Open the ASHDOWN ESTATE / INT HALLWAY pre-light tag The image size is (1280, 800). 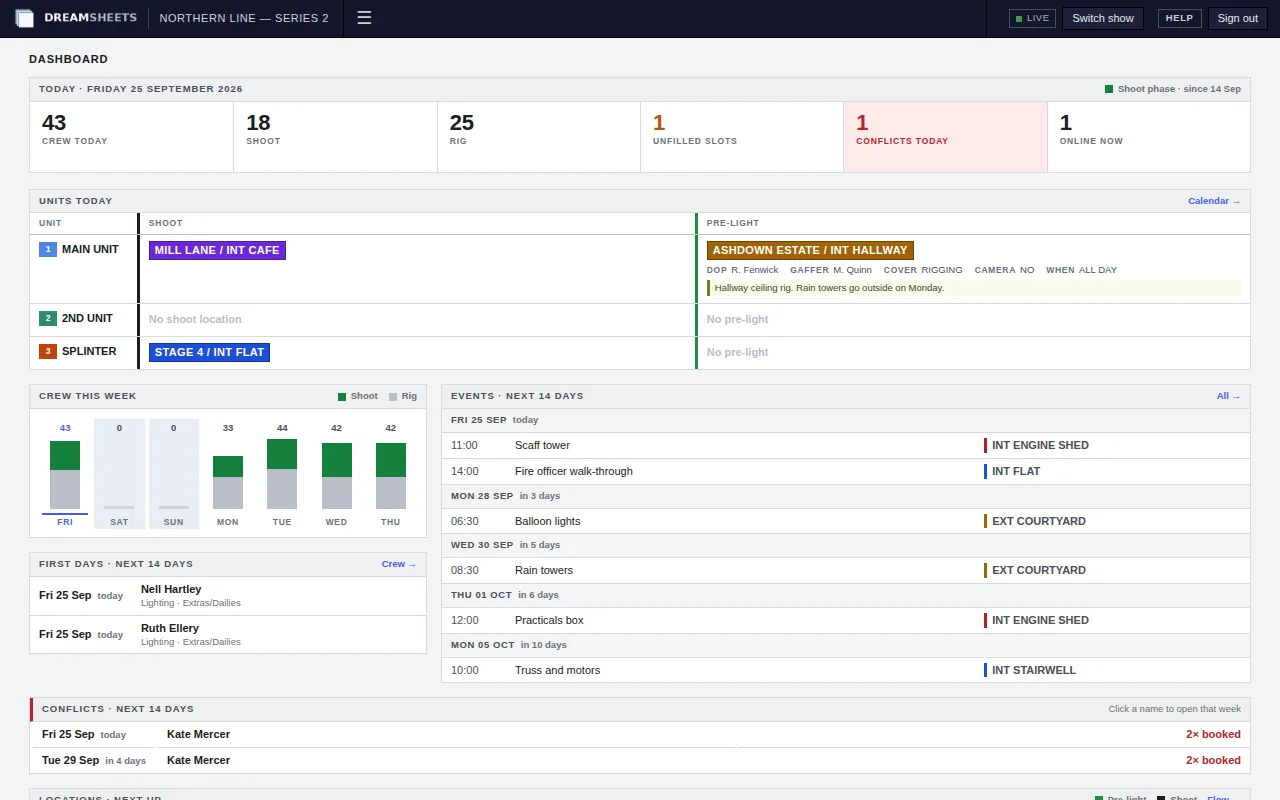[810, 250]
